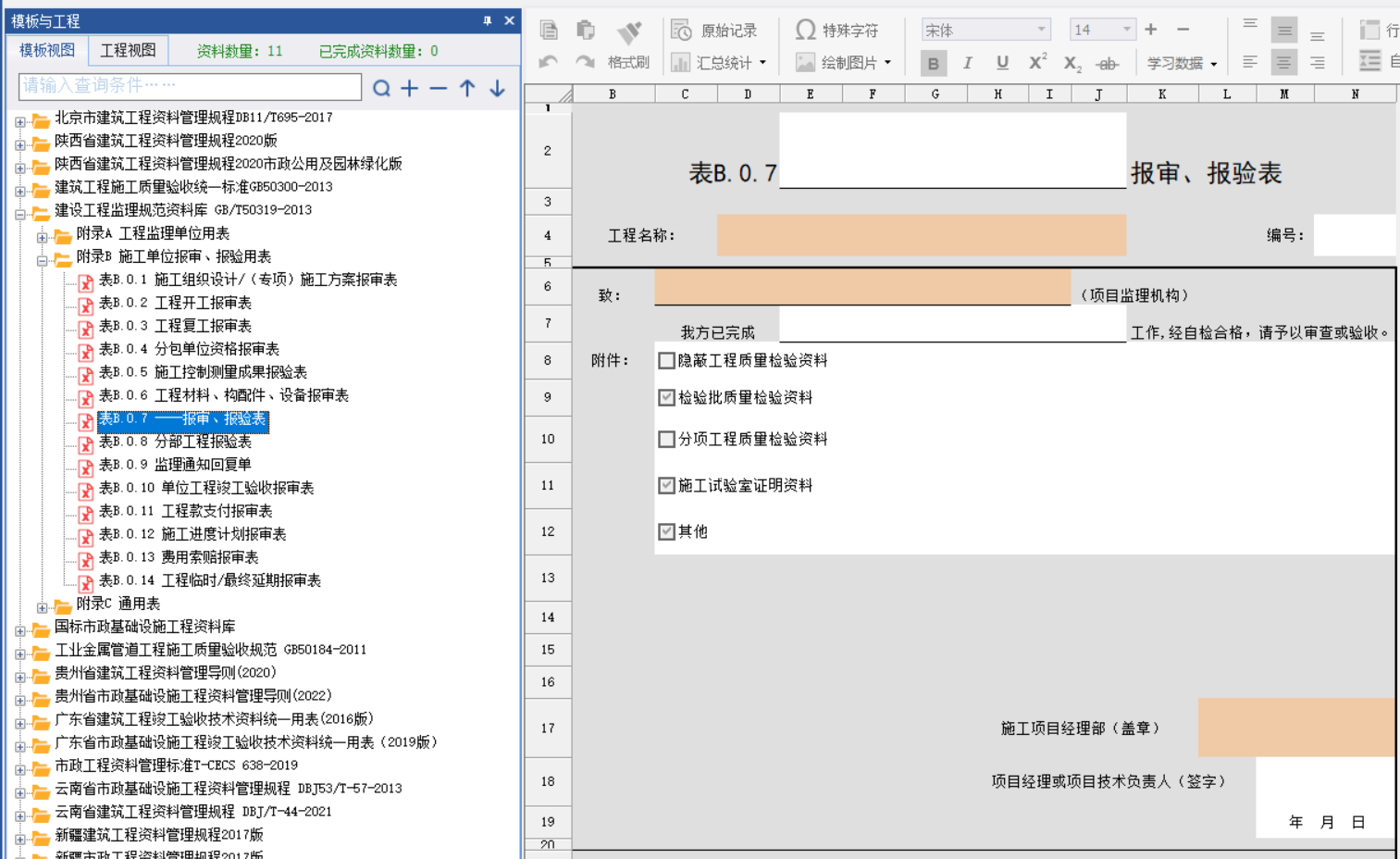Expand 附录A 工程监理单位用表 folder
The width and height of the screenshot is (1400, 859).
[43, 237]
